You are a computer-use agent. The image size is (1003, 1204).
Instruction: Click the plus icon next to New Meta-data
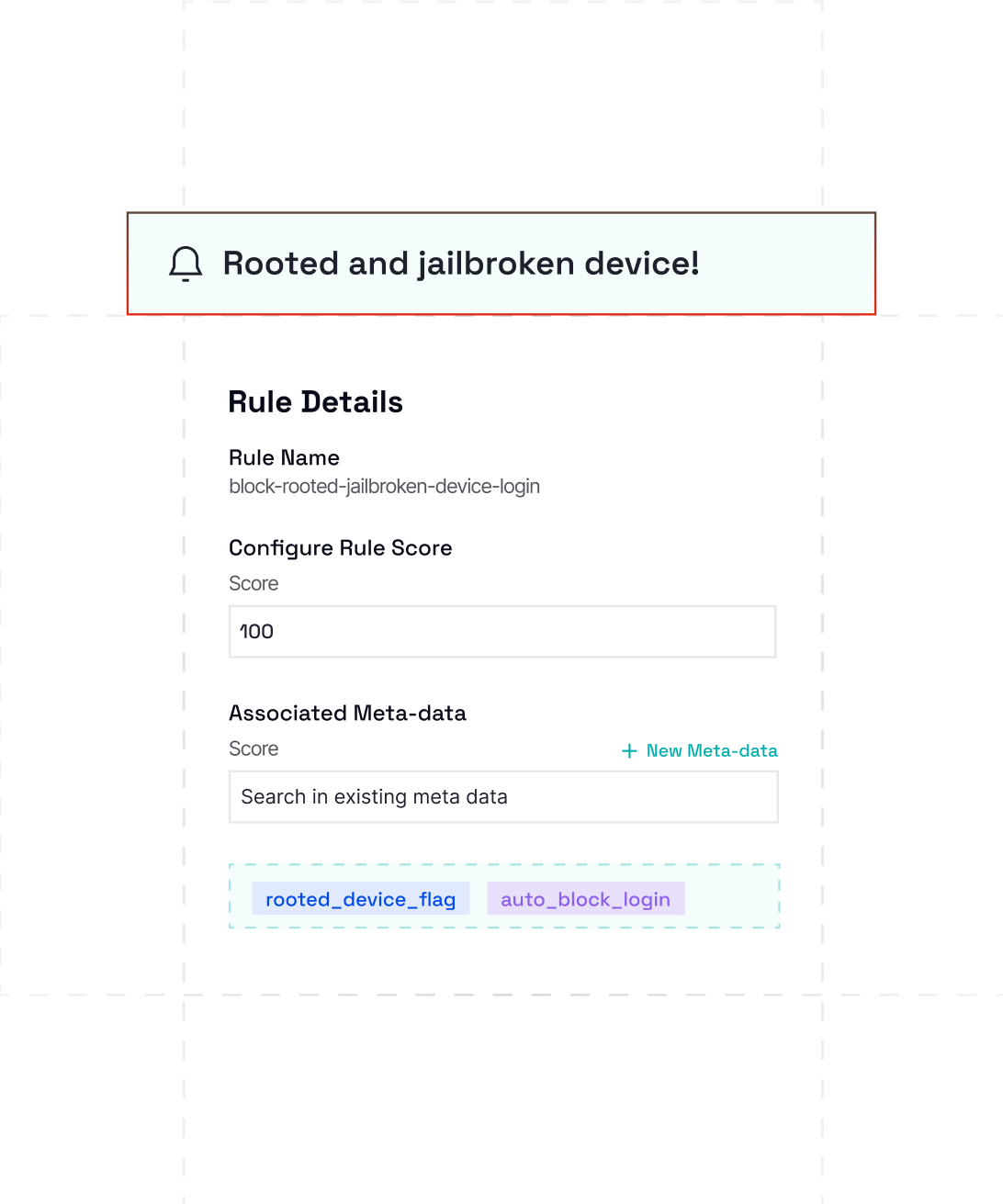pos(628,750)
